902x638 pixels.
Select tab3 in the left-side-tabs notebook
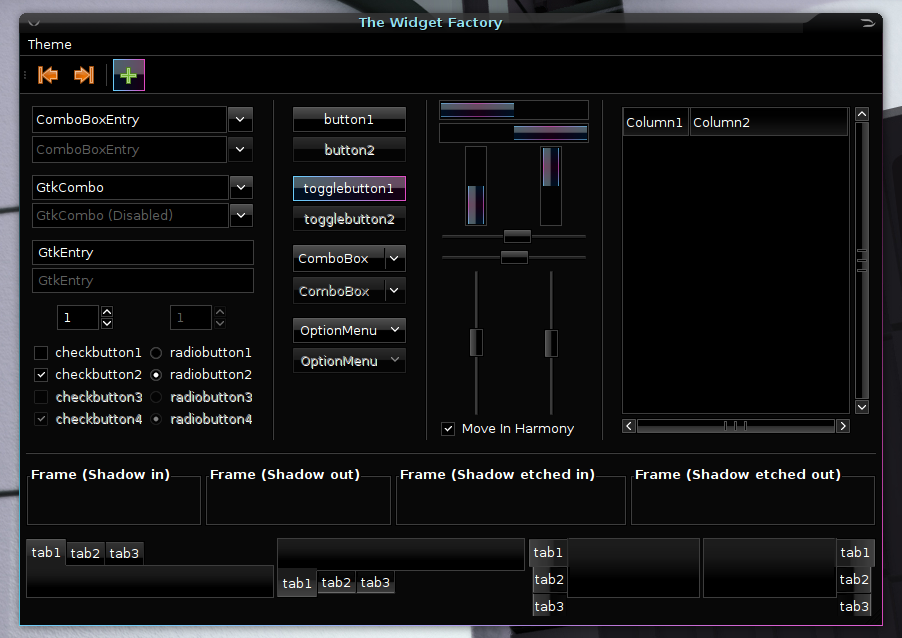tap(549, 606)
